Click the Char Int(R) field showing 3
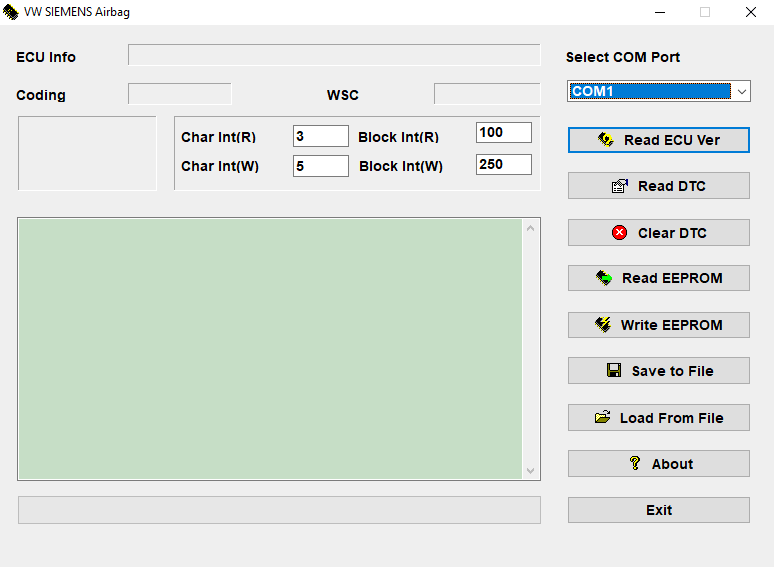The image size is (774, 567). 321,136
